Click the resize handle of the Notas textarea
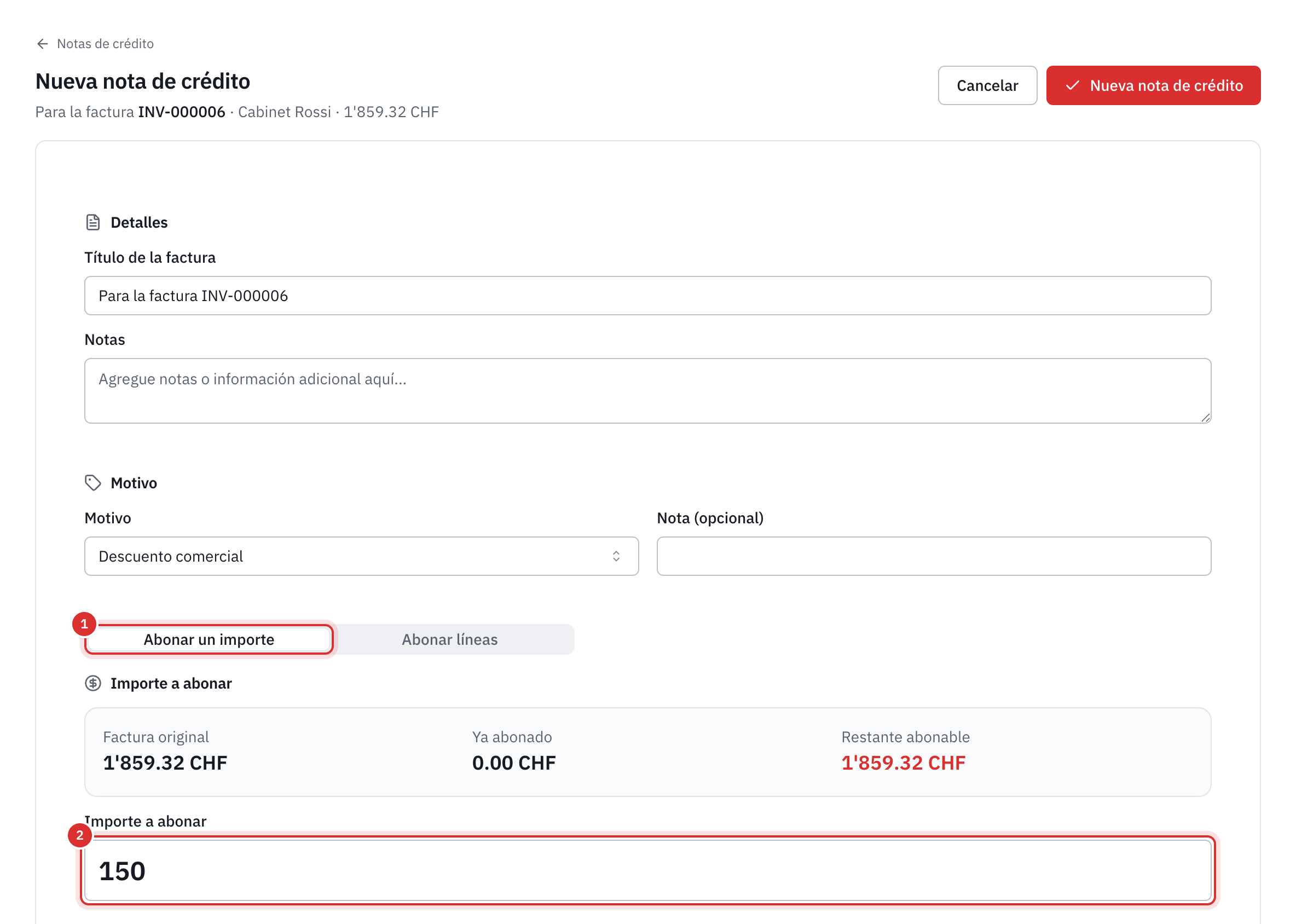Screen dimensions: 1296x924 1206,418
